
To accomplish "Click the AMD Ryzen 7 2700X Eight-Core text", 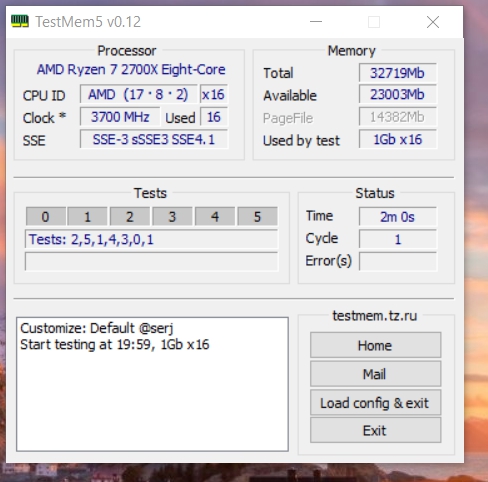I will click(x=131, y=70).
